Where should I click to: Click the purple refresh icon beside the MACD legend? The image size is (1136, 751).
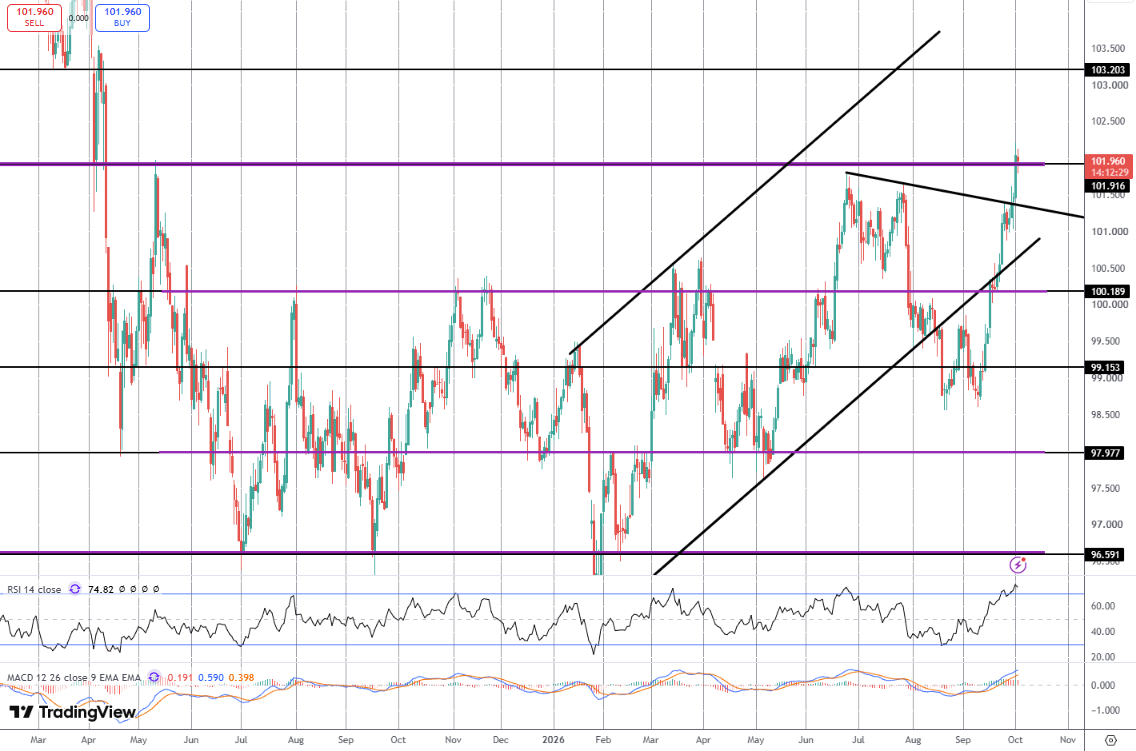[154, 677]
